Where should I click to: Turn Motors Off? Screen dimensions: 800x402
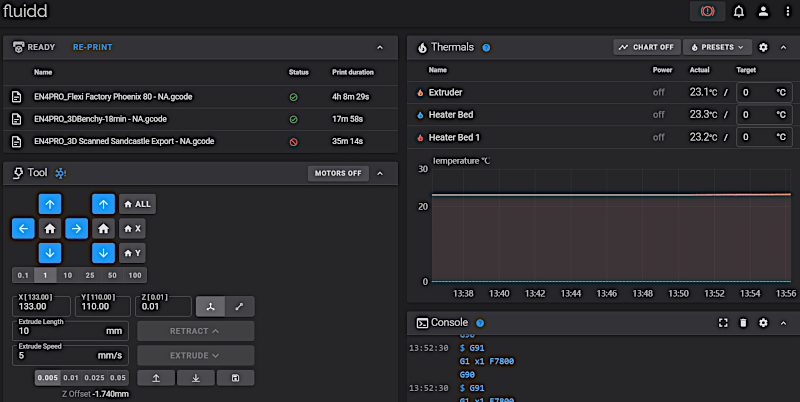338,173
